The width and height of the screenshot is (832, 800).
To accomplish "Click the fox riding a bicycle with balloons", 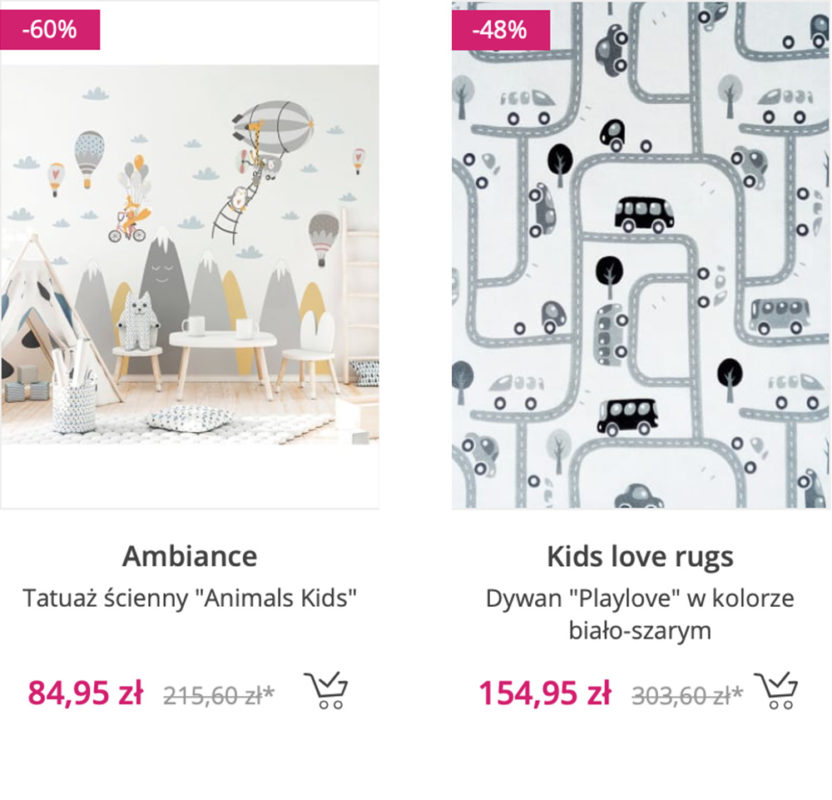I will 127,215.
